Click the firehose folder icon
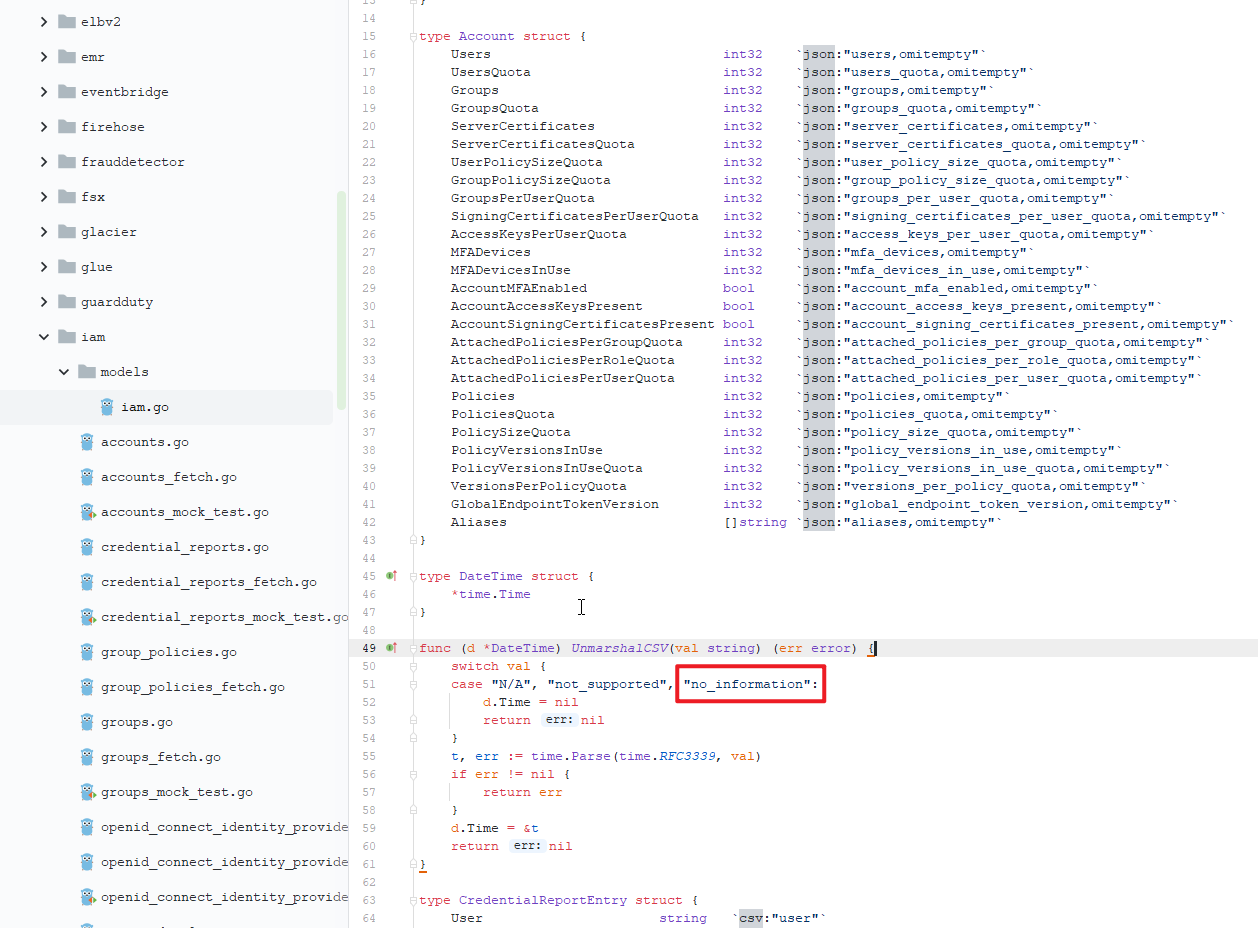 (67, 127)
